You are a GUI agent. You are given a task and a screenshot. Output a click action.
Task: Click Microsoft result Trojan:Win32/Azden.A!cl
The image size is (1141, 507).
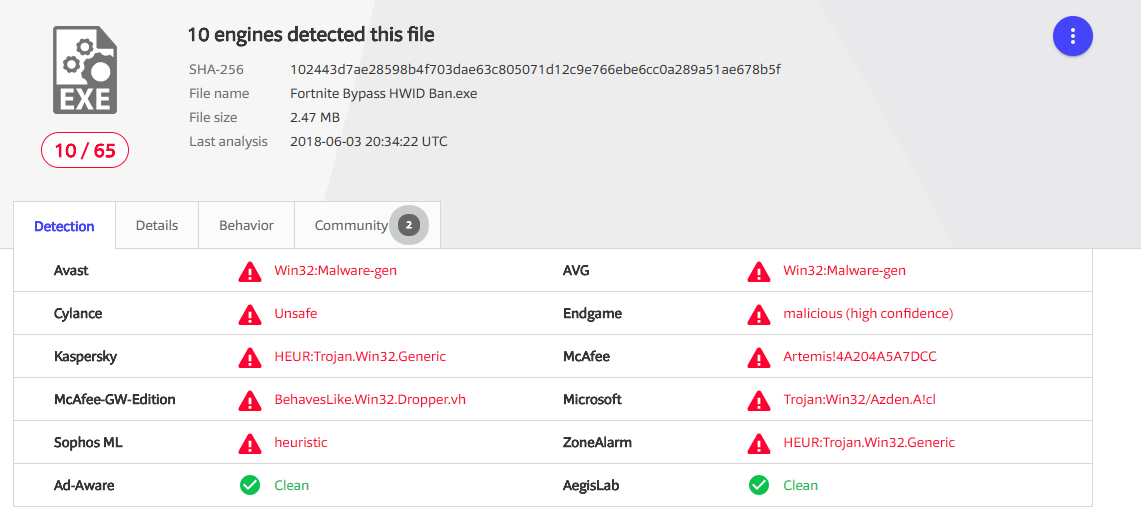(859, 399)
